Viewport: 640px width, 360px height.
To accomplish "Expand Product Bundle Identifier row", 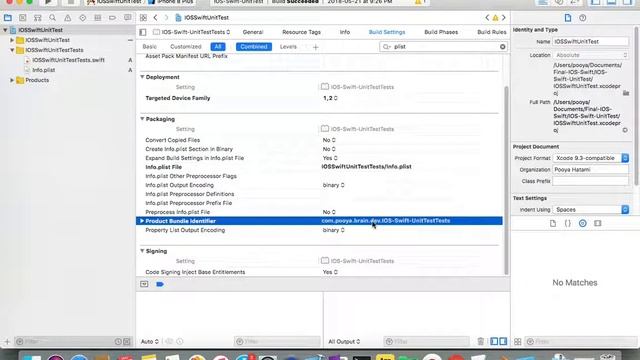I will point(142,221).
